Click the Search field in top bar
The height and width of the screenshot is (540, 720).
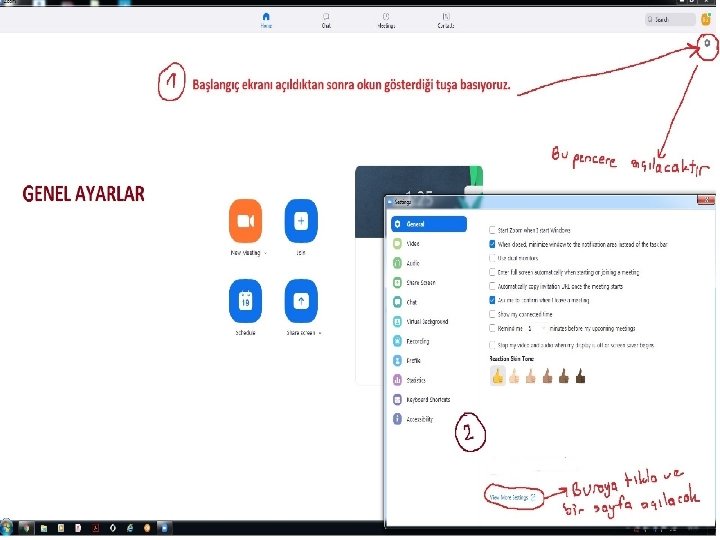pos(670,19)
